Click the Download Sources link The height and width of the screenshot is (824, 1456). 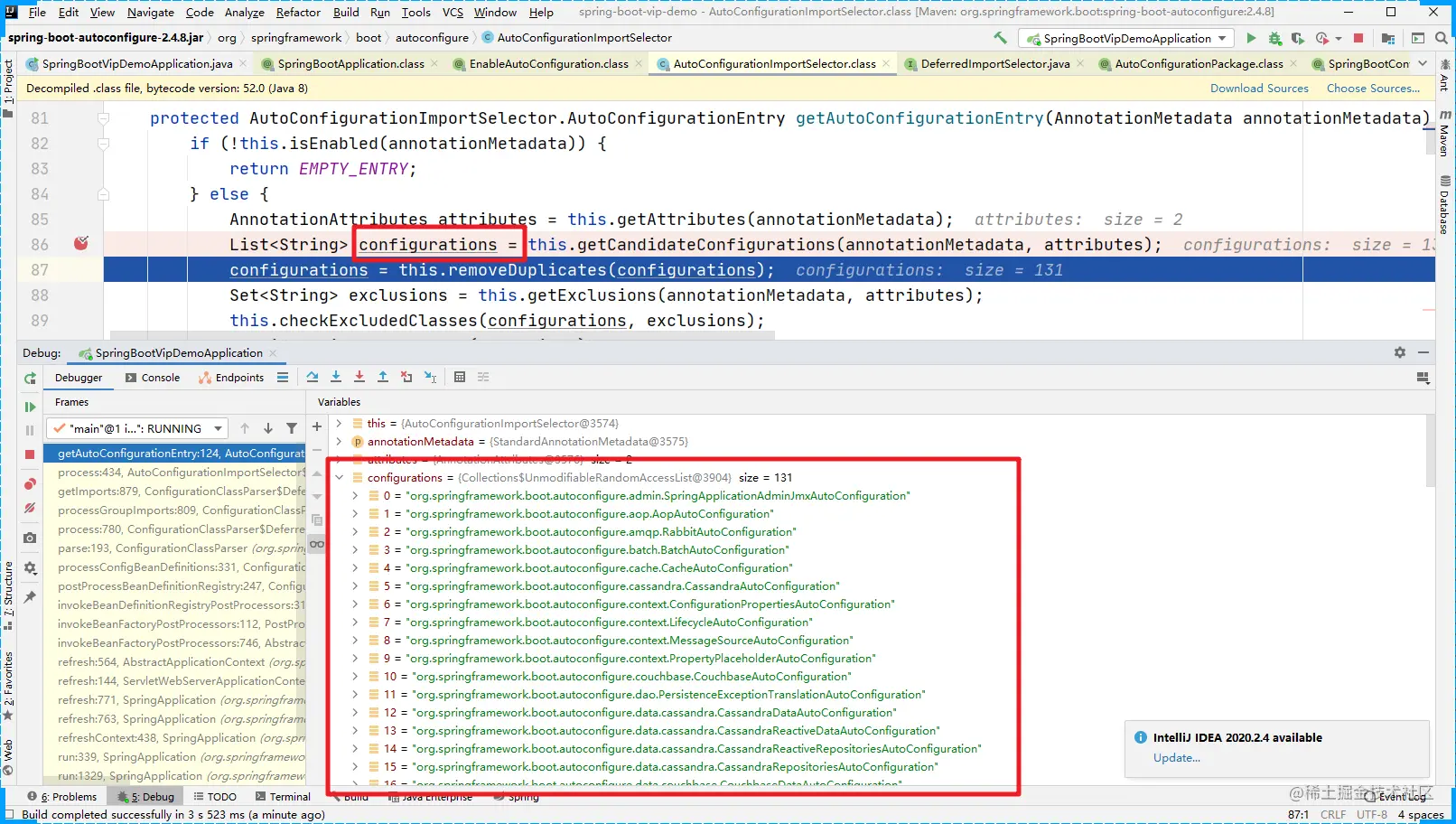pyautogui.click(x=1259, y=89)
